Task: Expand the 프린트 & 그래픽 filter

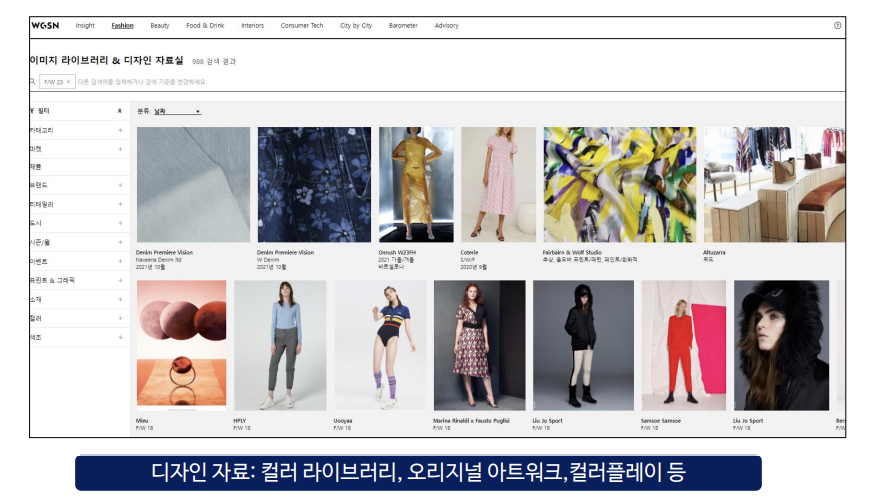Action: pyautogui.click(x=120, y=280)
